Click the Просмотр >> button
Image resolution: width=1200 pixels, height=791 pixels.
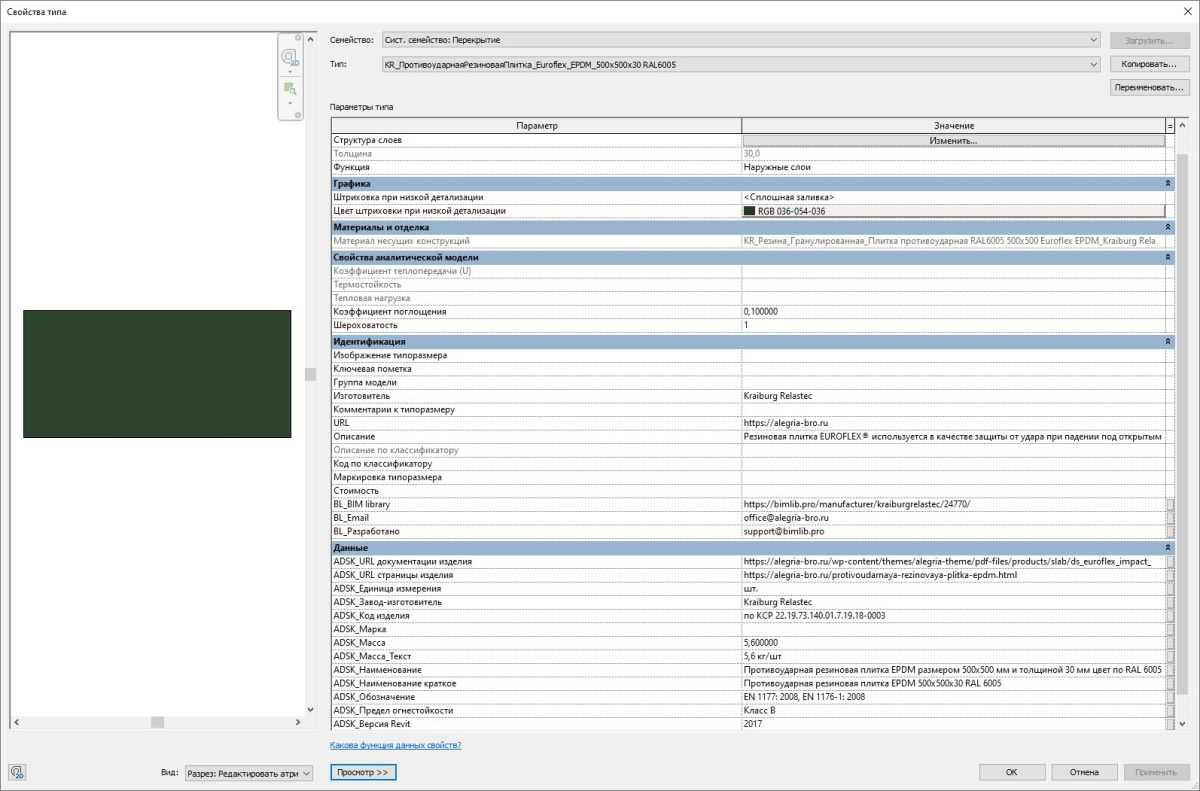pos(363,773)
